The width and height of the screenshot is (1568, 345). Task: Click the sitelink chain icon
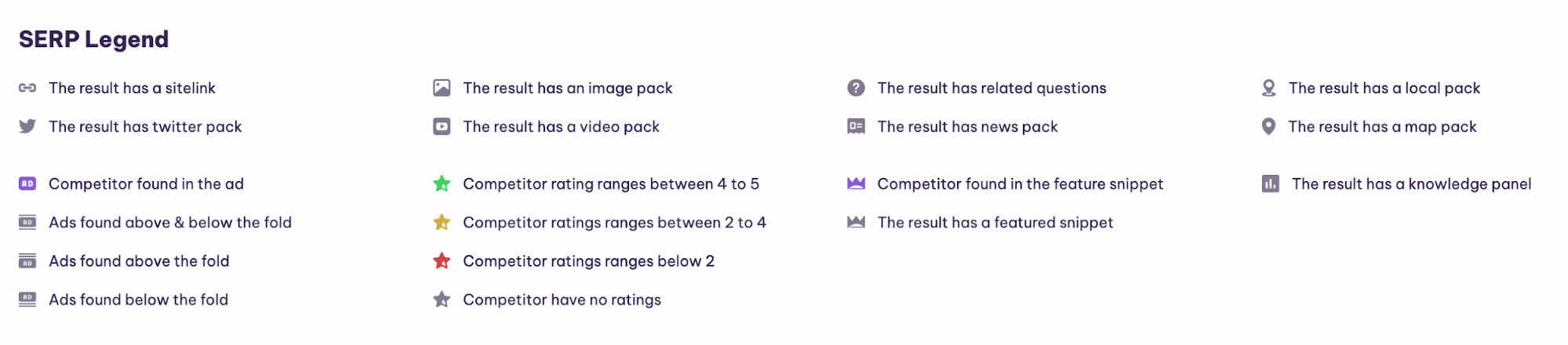[27, 88]
